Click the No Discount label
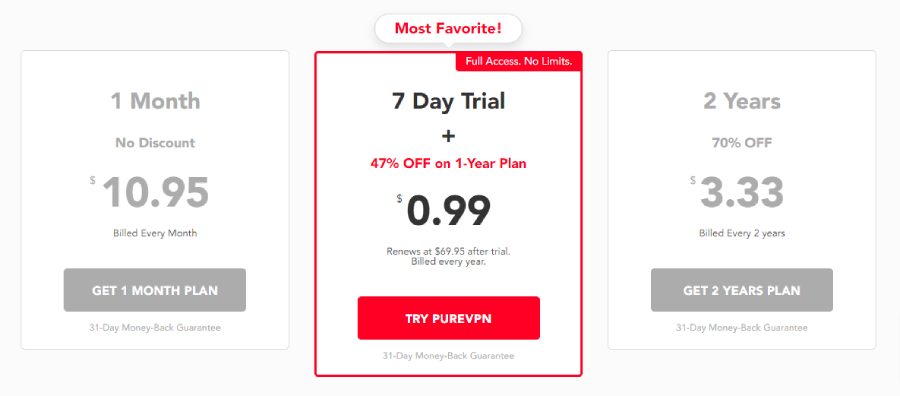900x396 pixels. pos(155,143)
